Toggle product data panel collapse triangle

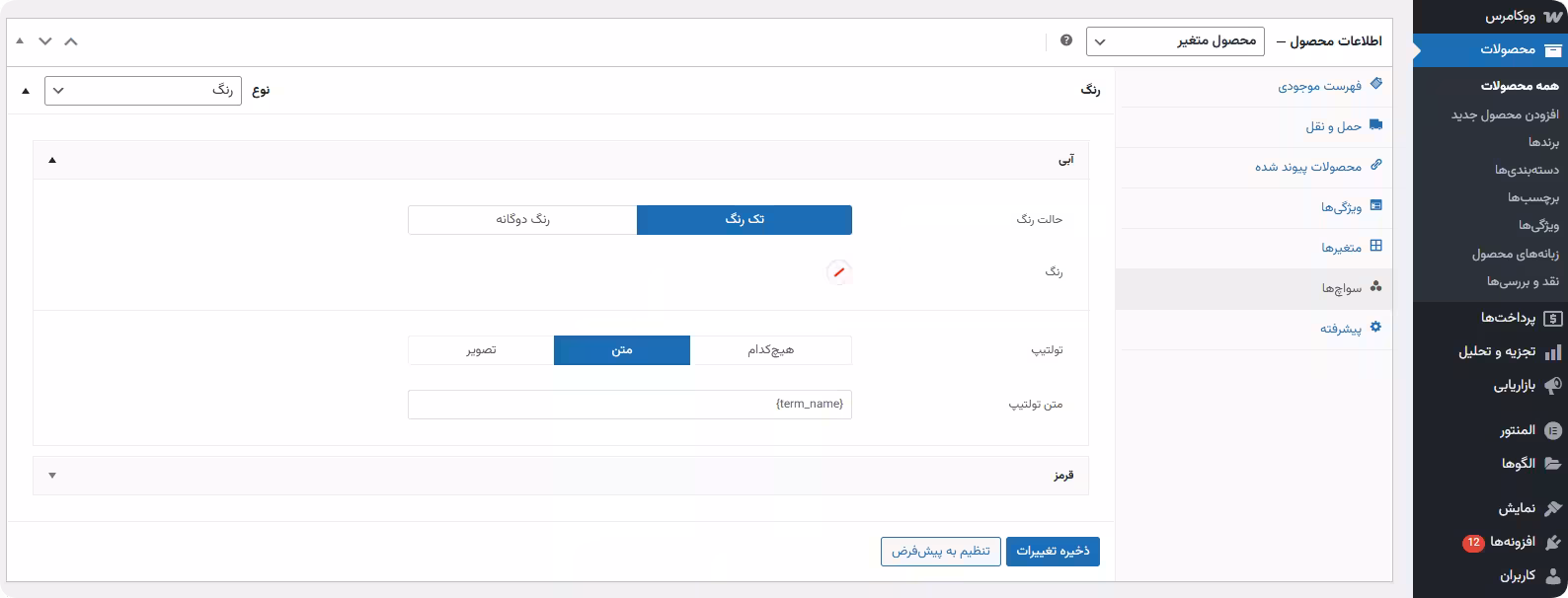[20, 41]
